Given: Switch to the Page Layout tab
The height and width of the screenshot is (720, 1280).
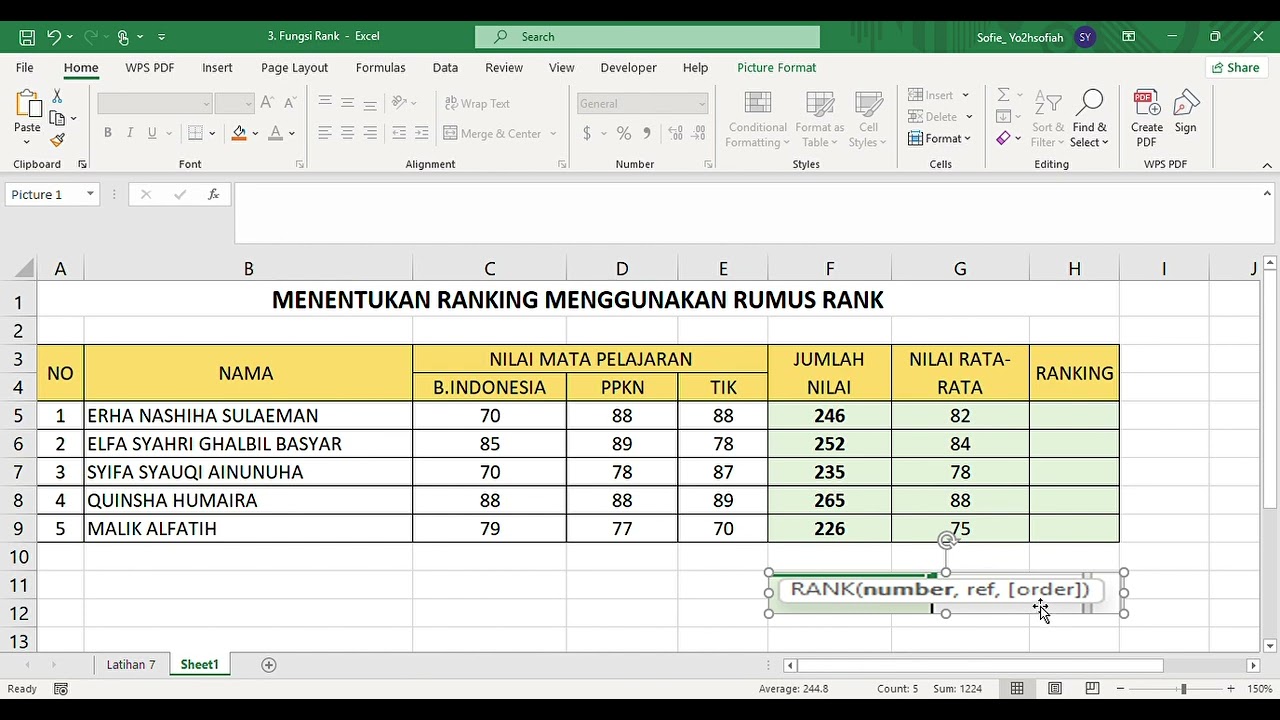Looking at the screenshot, I should (294, 68).
